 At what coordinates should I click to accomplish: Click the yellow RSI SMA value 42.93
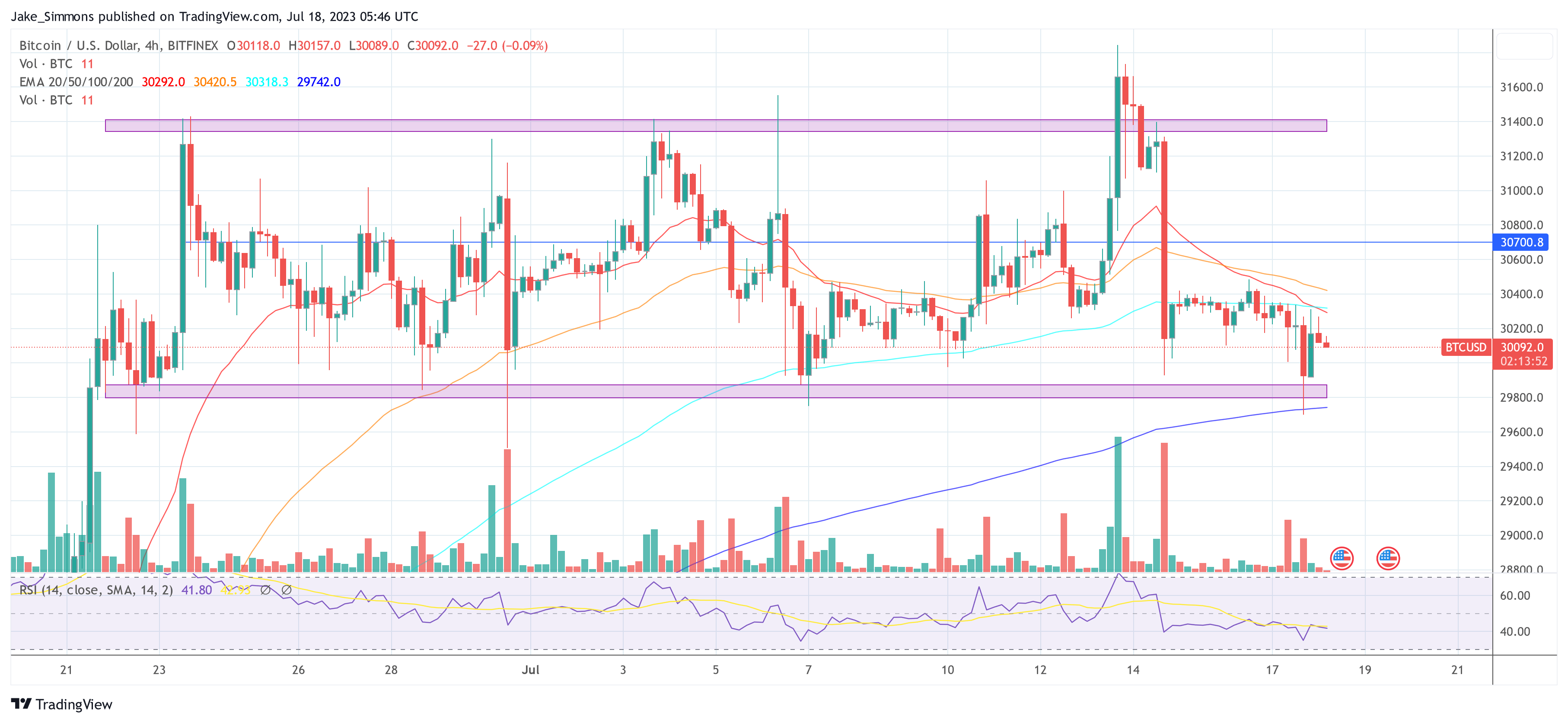235,590
